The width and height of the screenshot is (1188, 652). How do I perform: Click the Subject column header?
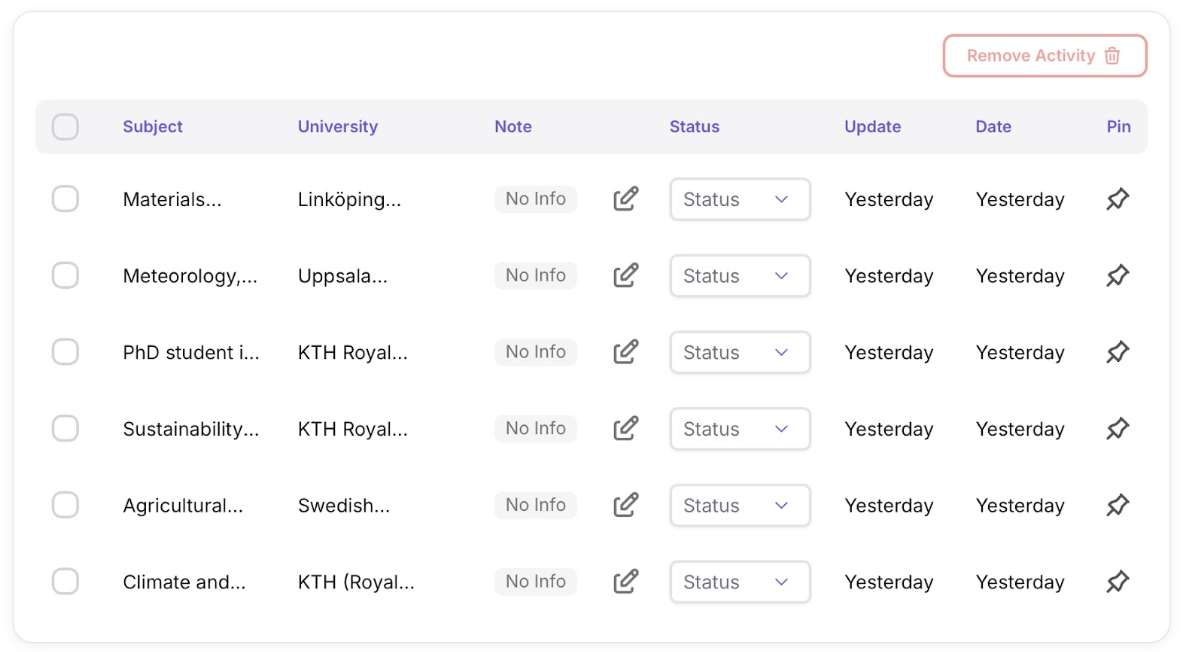tap(153, 127)
